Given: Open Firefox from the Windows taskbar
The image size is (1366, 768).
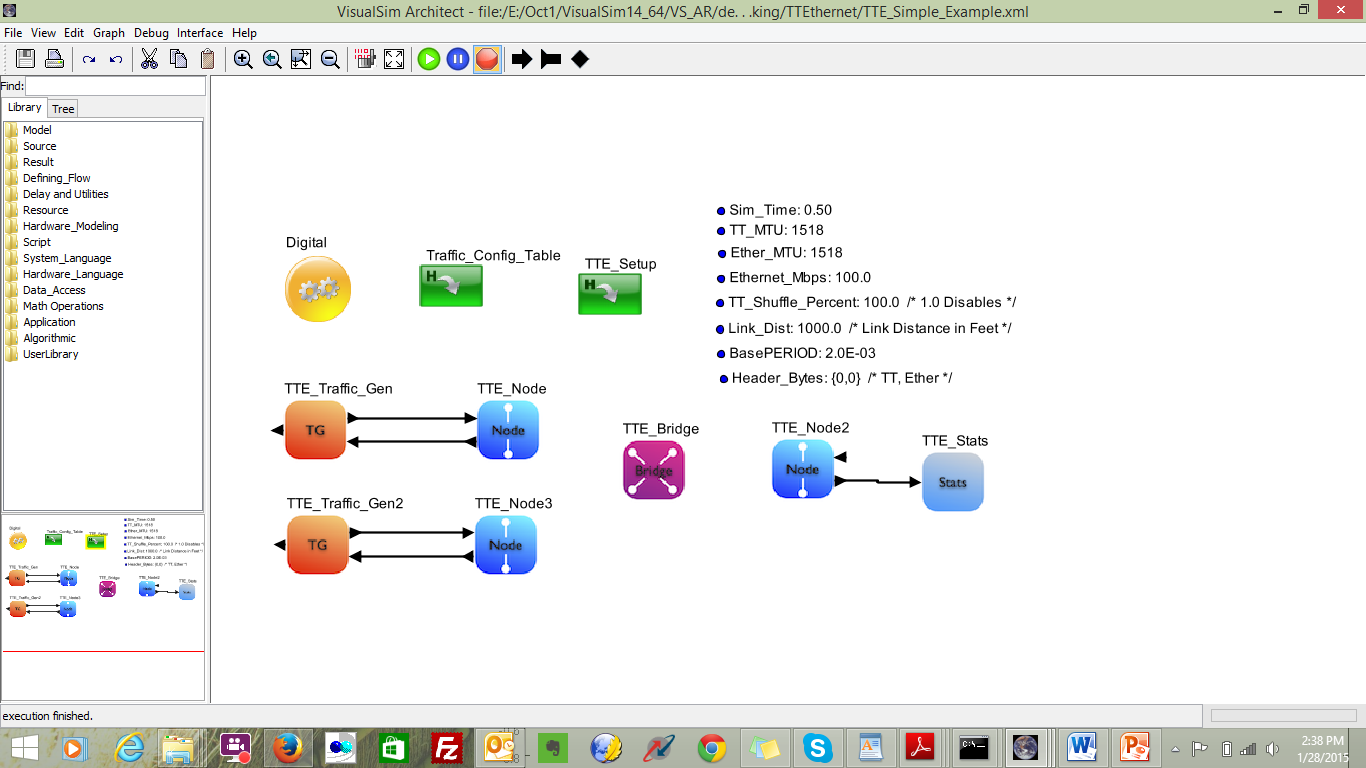Looking at the screenshot, I should tap(288, 747).
